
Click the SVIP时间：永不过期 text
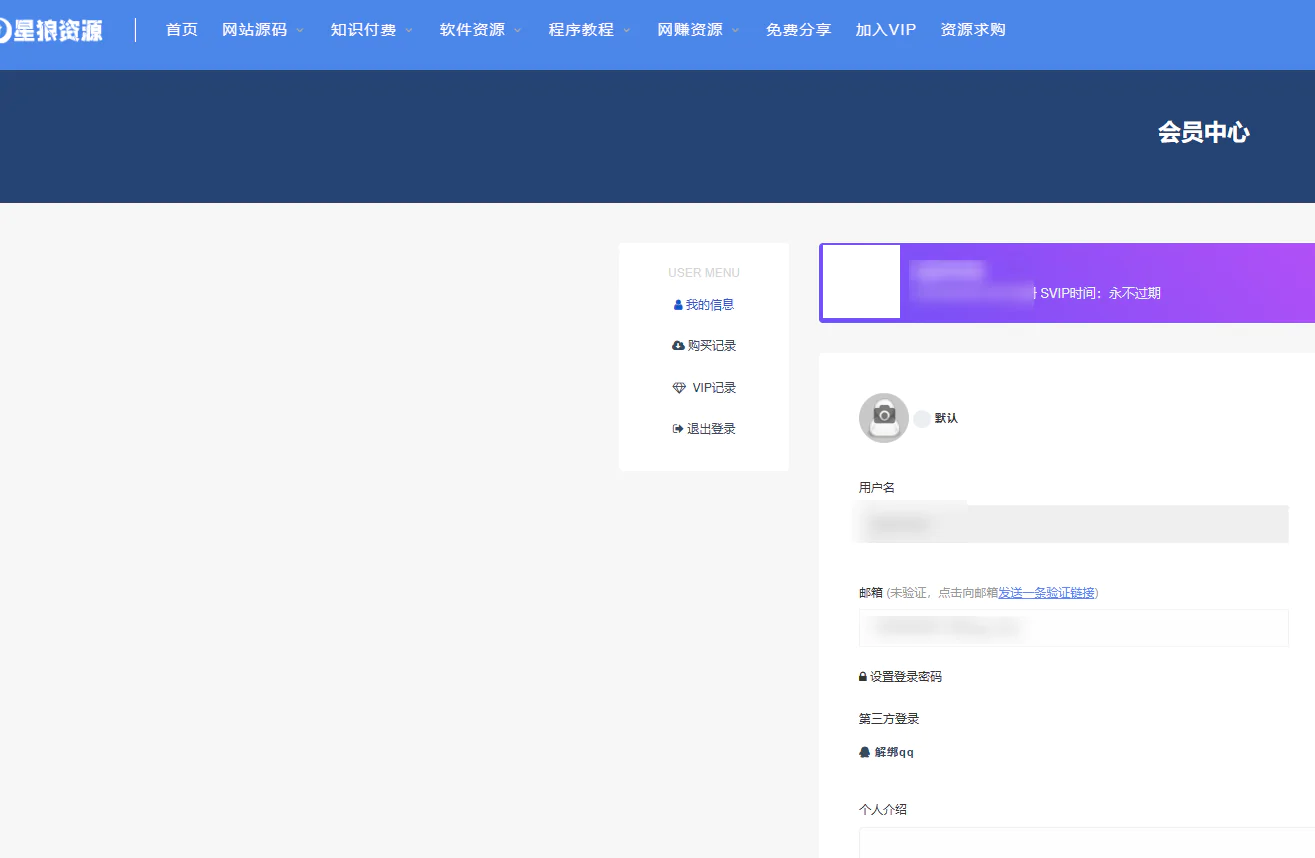click(x=1101, y=294)
